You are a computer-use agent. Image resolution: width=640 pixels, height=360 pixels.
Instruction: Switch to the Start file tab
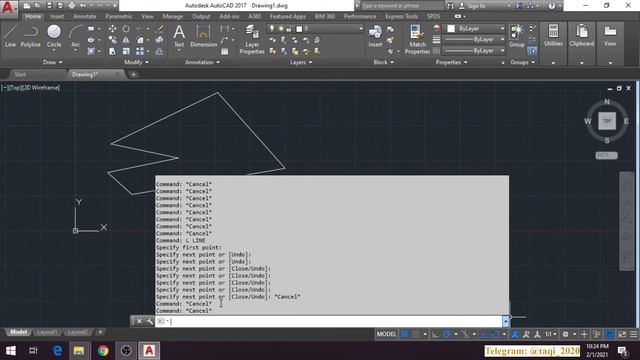pyautogui.click(x=20, y=74)
